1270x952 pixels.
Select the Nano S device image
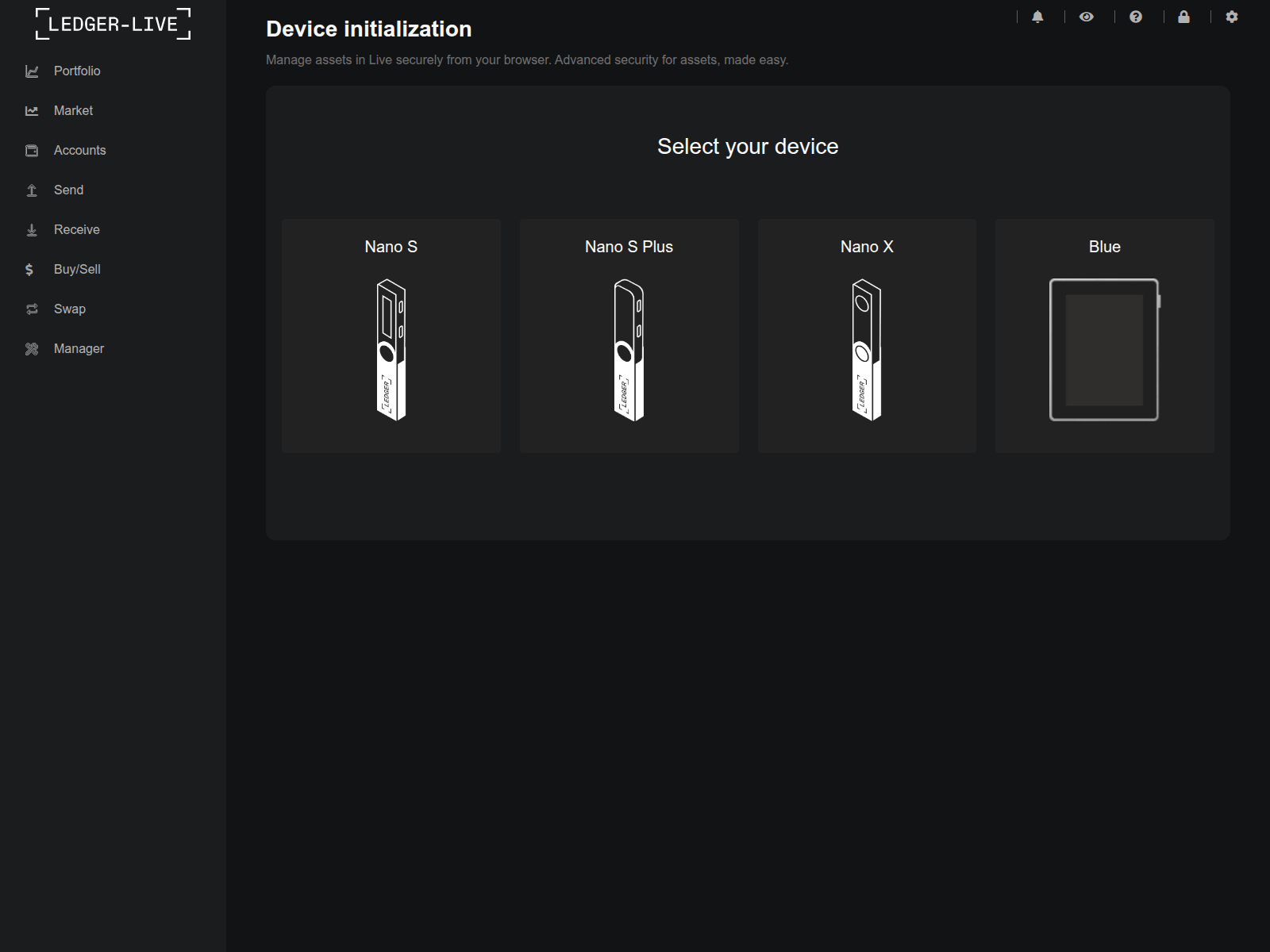pyautogui.click(x=391, y=350)
